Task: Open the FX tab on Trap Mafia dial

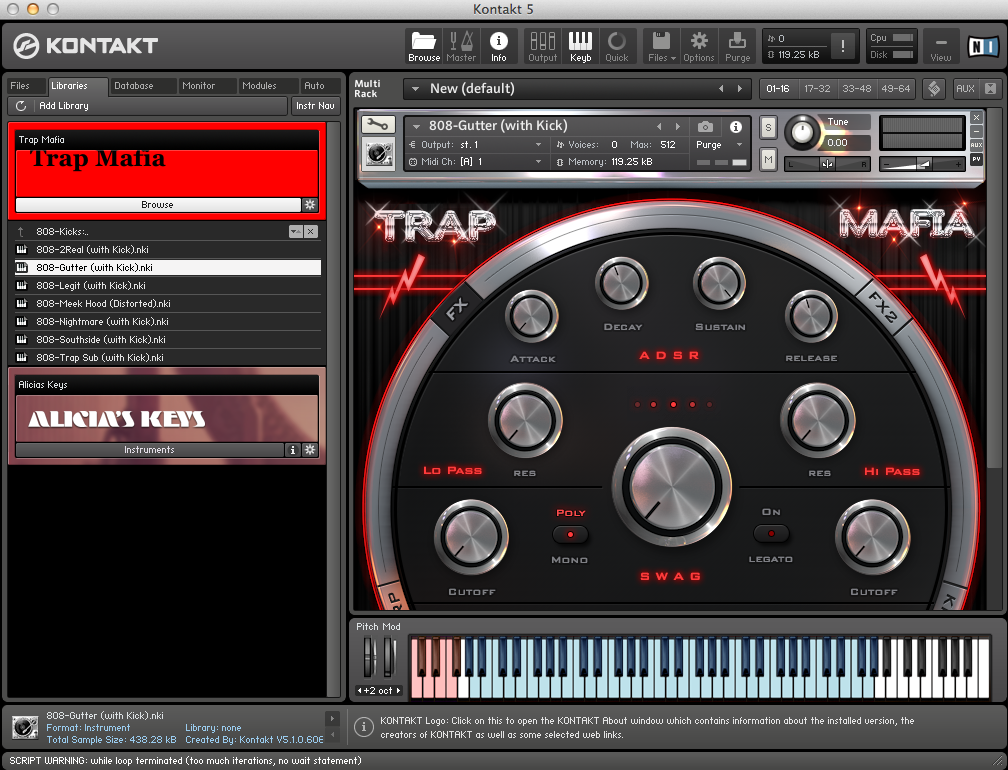Action: point(456,309)
